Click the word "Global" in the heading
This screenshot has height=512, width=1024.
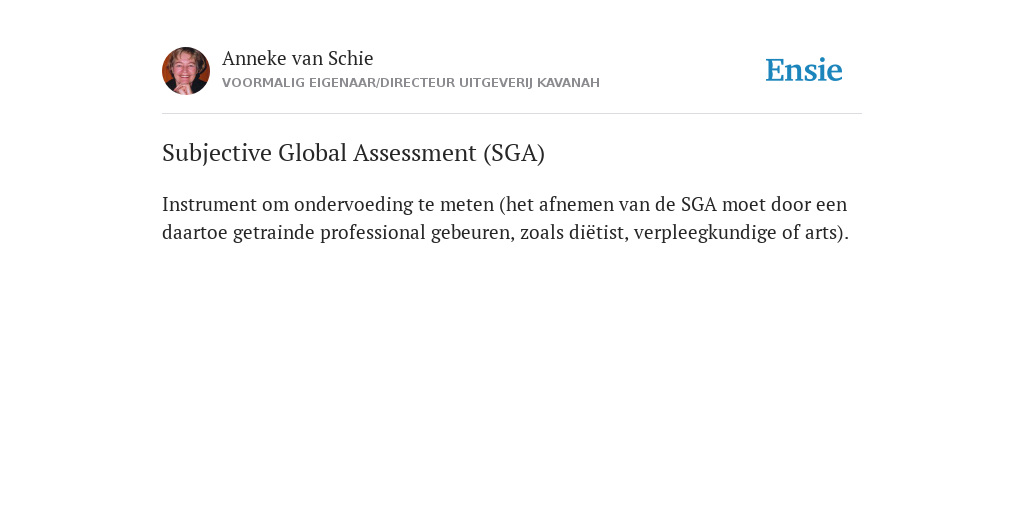click(x=313, y=153)
